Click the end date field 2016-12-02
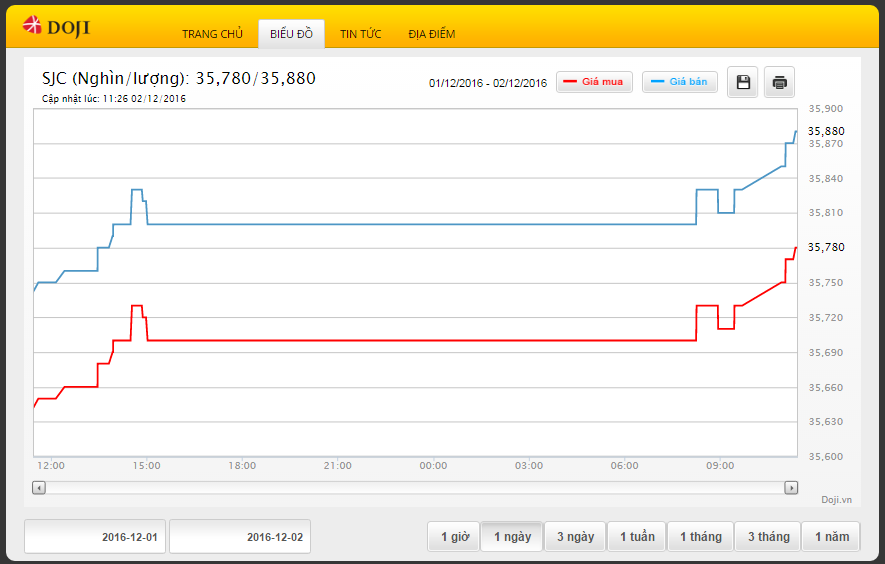Image resolution: width=885 pixels, height=564 pixels. pyautogui.click(x=240, y=536)
